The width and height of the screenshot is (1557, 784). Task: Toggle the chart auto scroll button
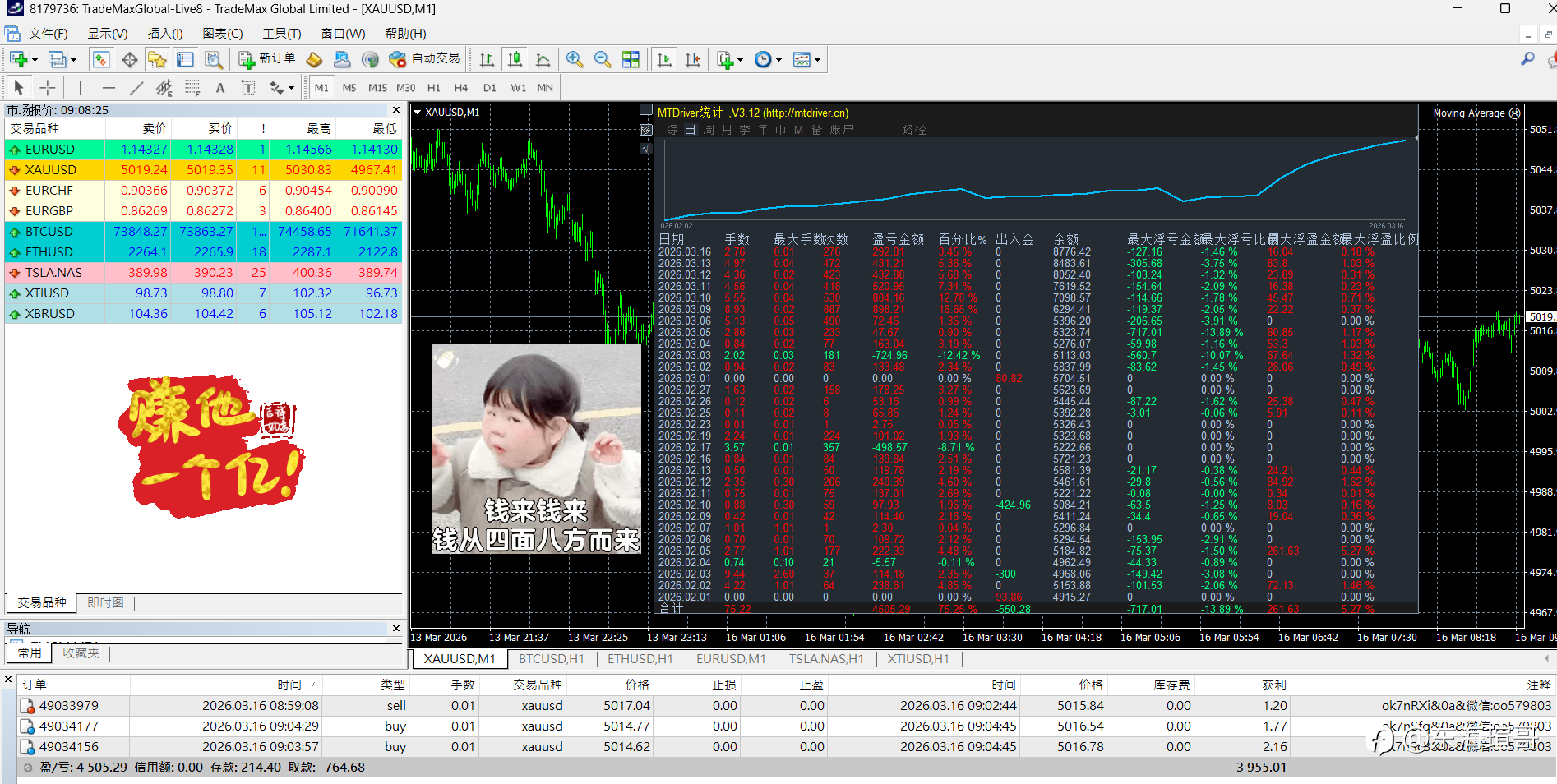(x=664, y=59)
